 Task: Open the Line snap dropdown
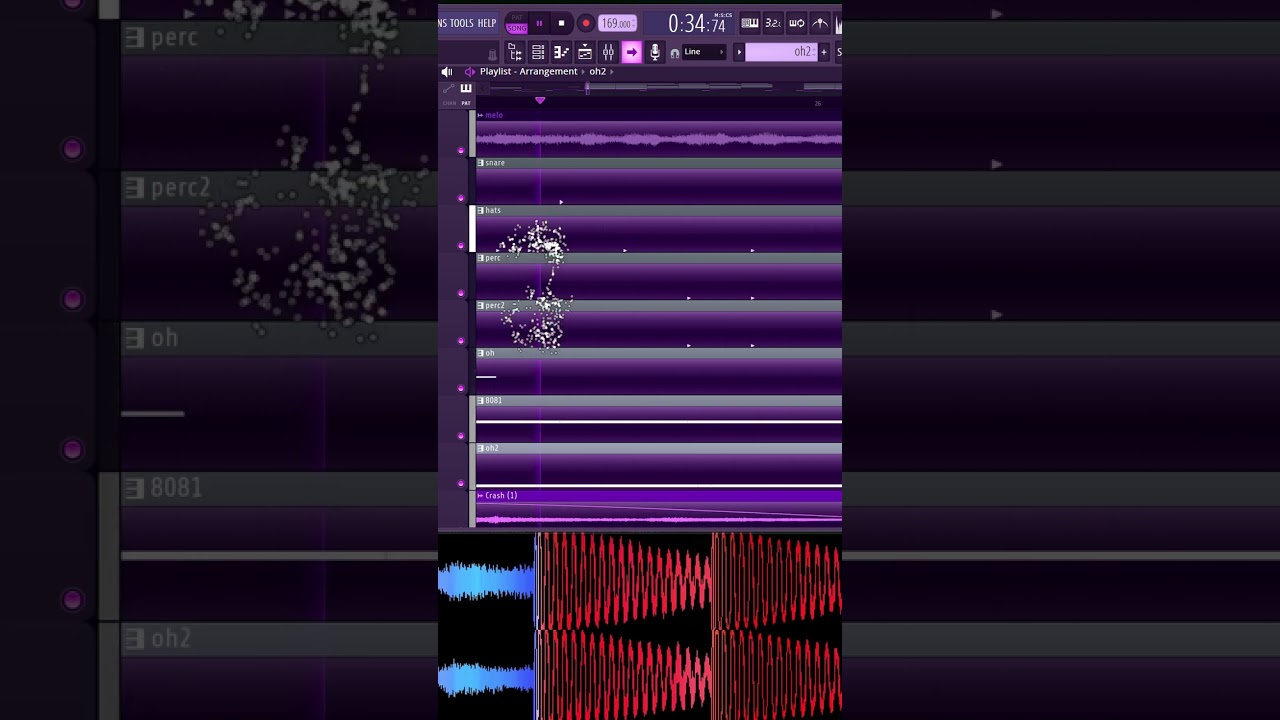[704, 52]
